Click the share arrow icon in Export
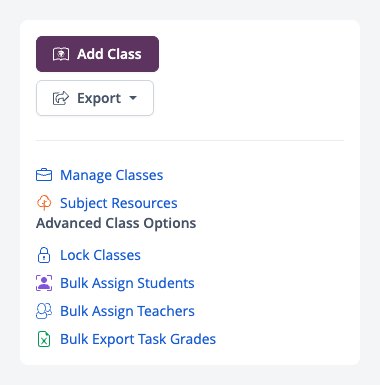This screenshot has height=385, width=380. click(x=61, y=98)
